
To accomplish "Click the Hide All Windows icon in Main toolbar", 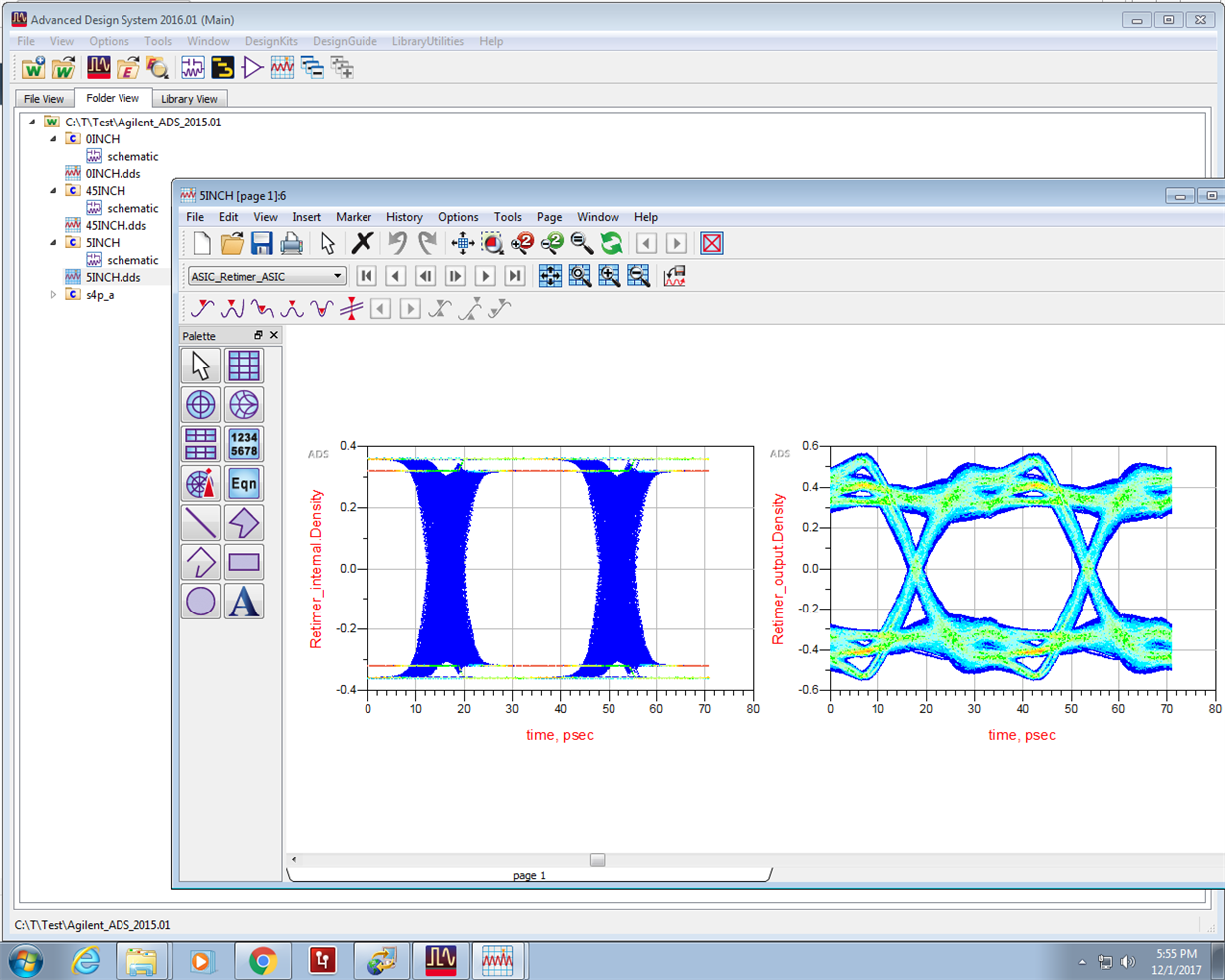I will tap(313, 68).
